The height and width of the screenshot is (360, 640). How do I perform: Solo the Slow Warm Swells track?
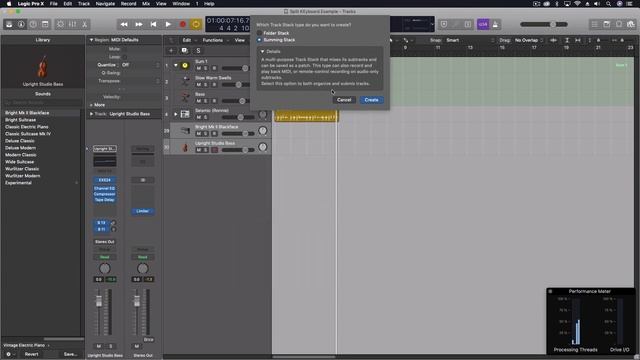(206, 84)
